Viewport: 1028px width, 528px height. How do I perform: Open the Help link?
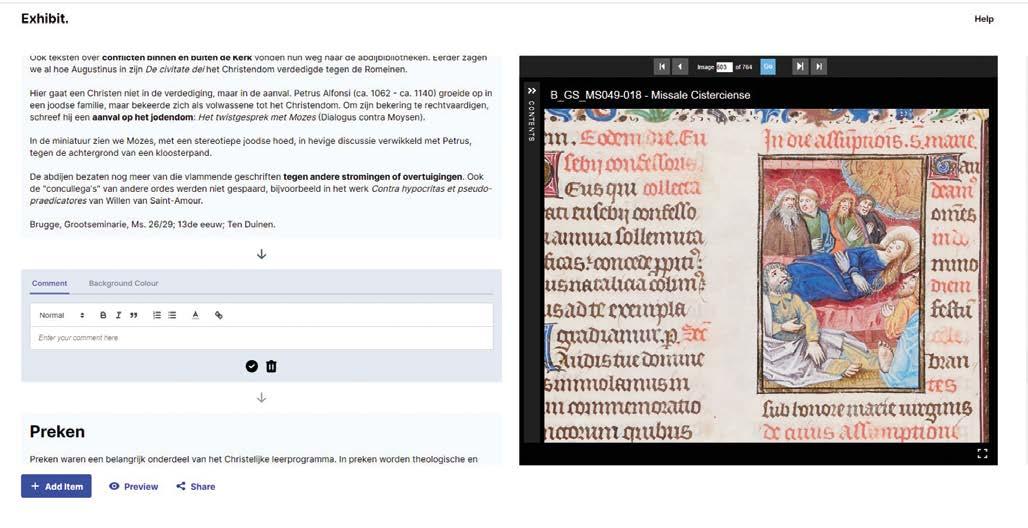(983, 19)
